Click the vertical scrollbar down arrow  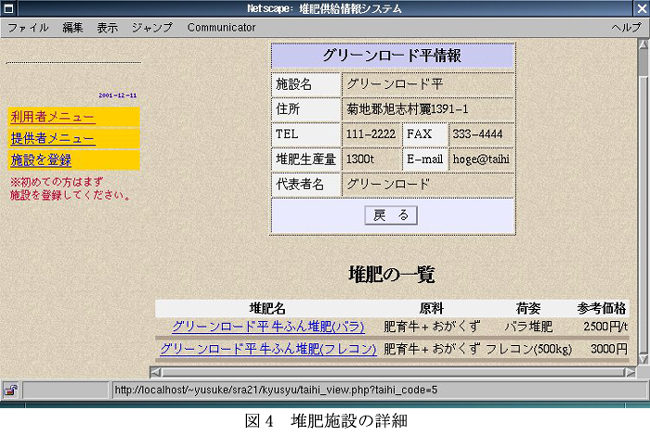[643, 358]
